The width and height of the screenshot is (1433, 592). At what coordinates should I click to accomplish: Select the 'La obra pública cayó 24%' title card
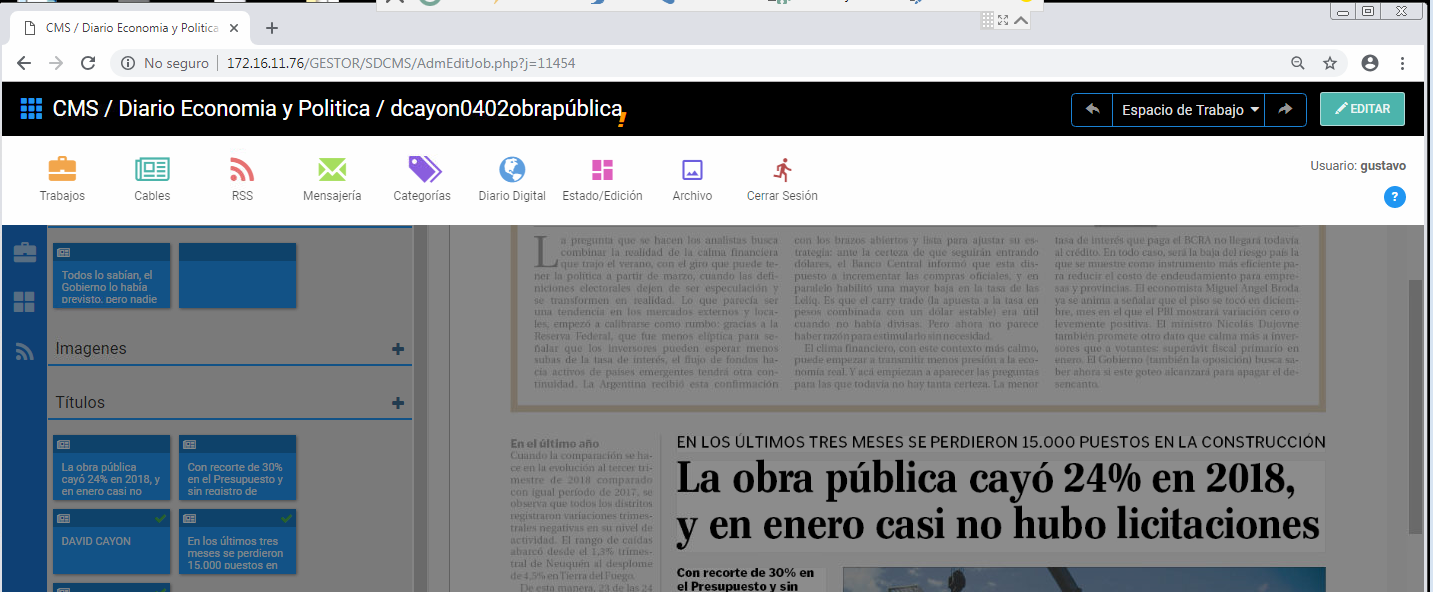pyautogui.click(x=112, y=467)
